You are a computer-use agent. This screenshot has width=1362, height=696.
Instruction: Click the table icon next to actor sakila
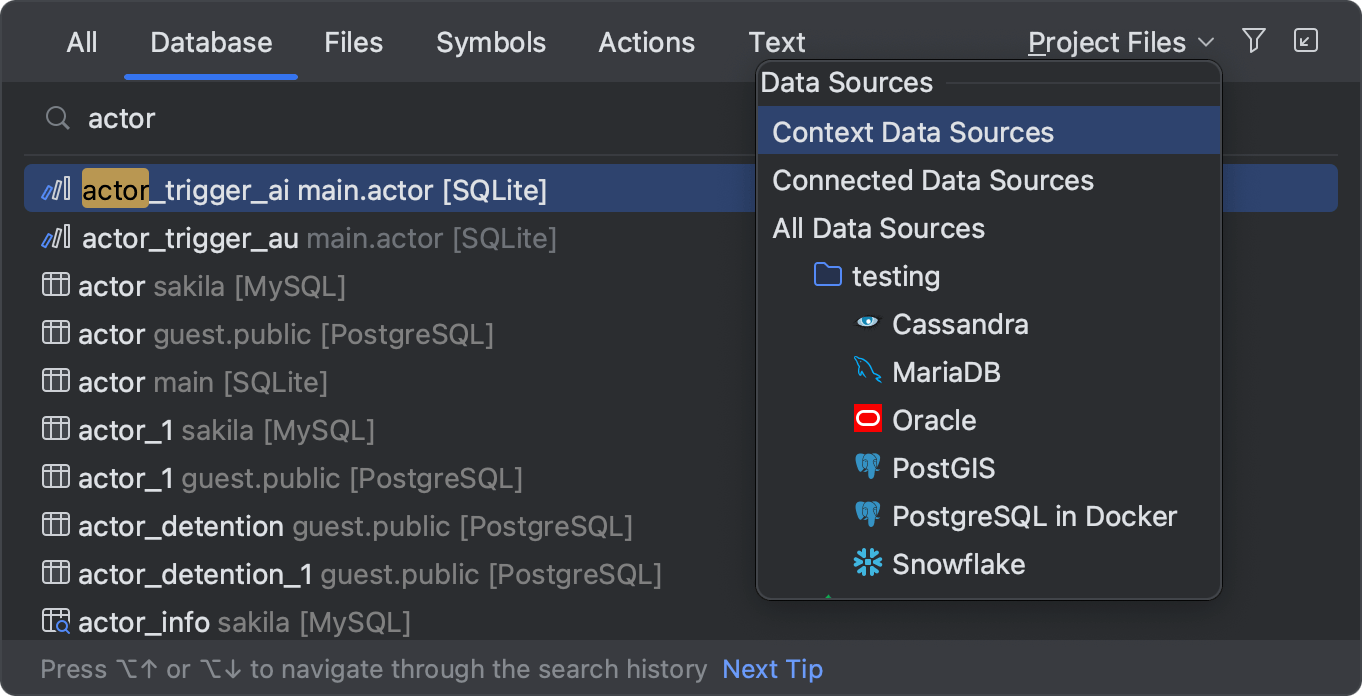[x=56, y=284]
